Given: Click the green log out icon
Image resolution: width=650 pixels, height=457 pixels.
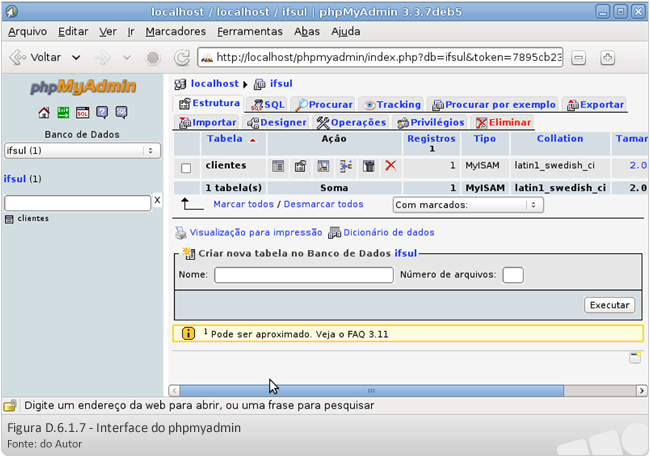Looking at the screenshot, I should tap(63, 112).
